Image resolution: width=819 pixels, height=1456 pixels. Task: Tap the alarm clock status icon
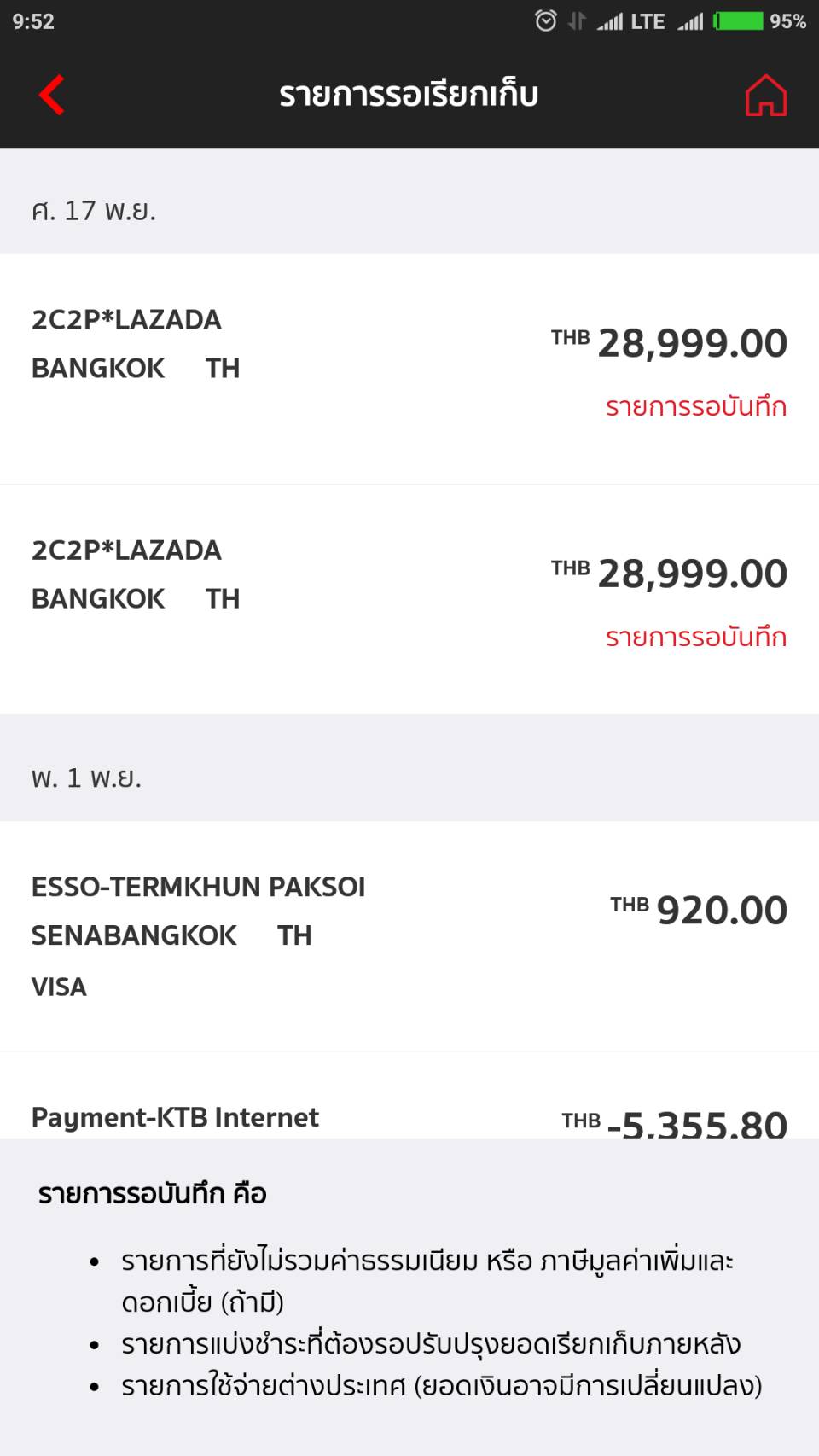tap(545, 20)
